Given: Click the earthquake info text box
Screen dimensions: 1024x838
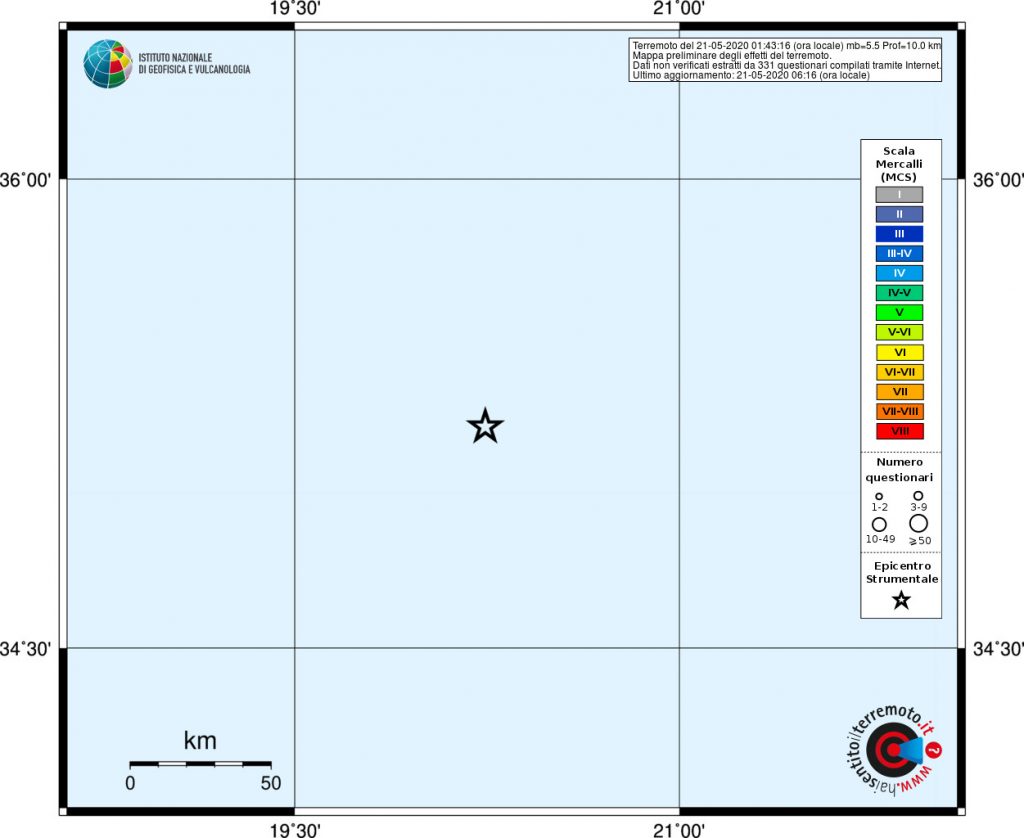Looking at the screenshot, I should [x=786, y=60].
